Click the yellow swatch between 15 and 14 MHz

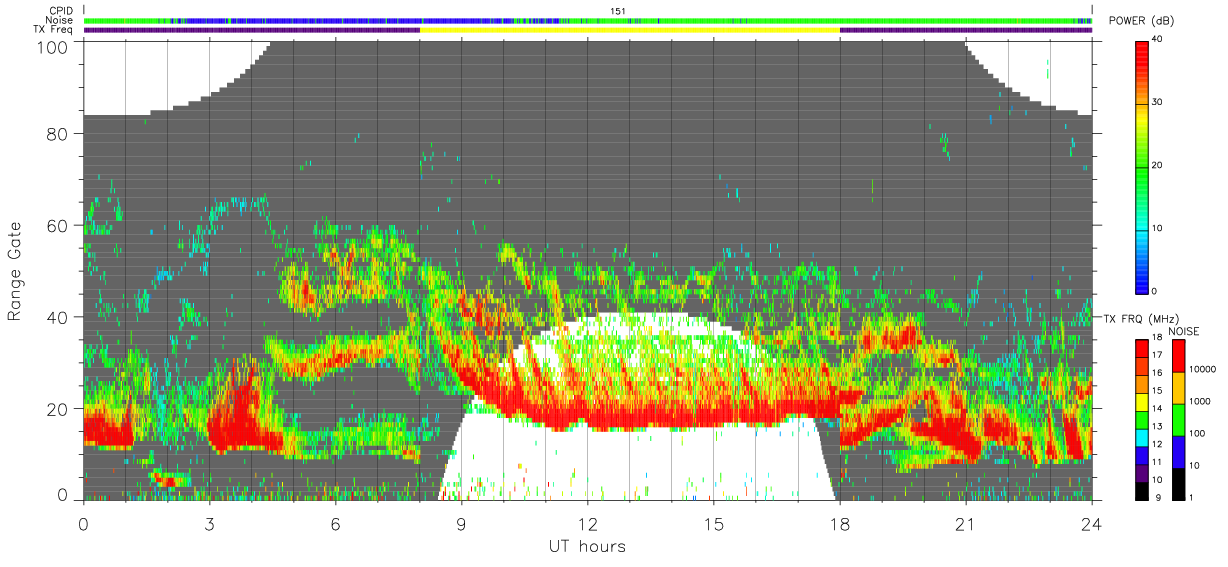tap(1141, 402)
